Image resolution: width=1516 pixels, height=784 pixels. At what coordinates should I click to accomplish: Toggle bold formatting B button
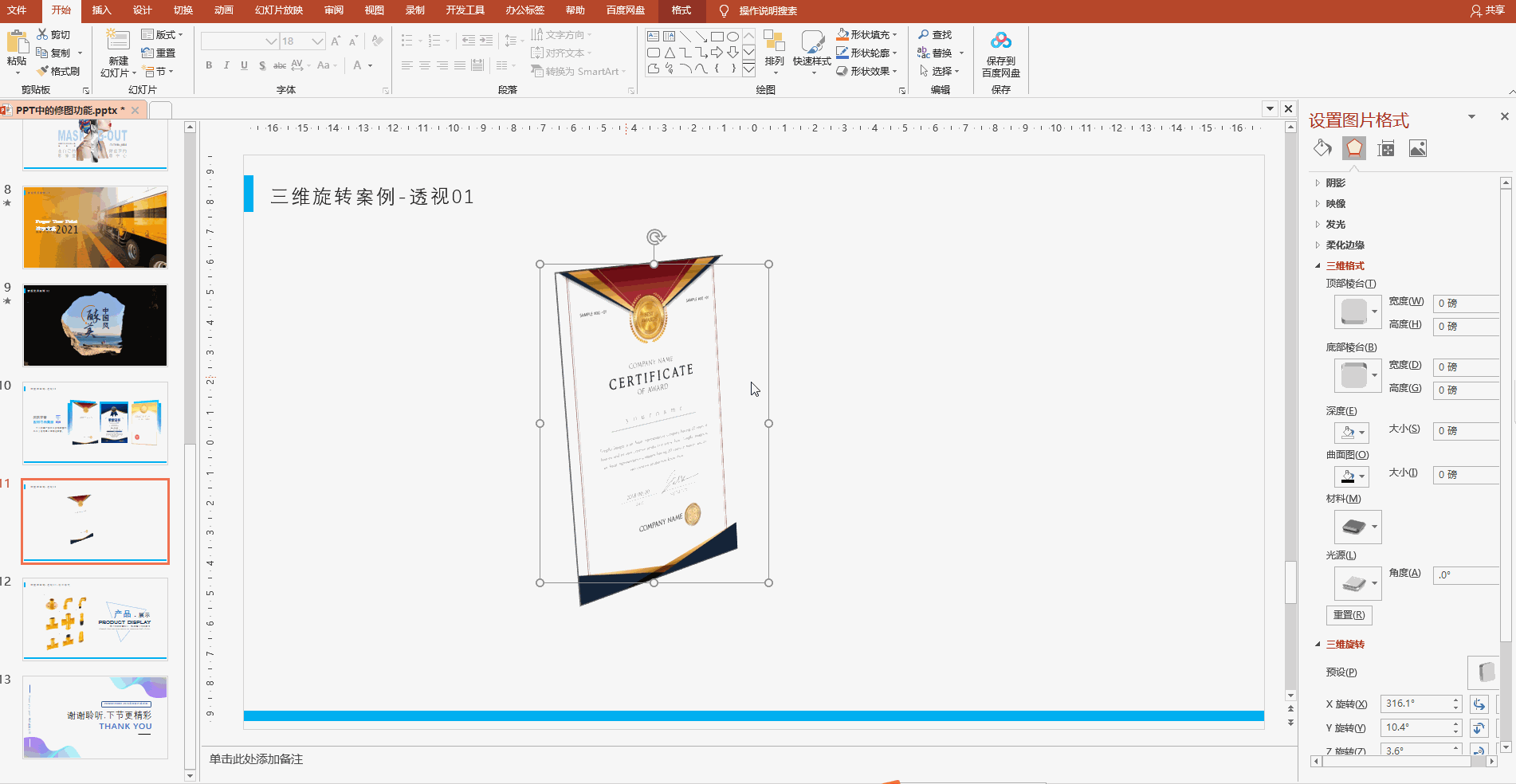[209, 65]
